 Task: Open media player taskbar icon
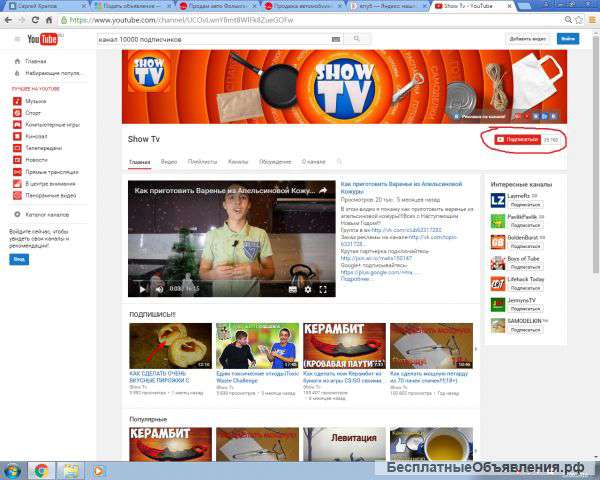point(99,470)
